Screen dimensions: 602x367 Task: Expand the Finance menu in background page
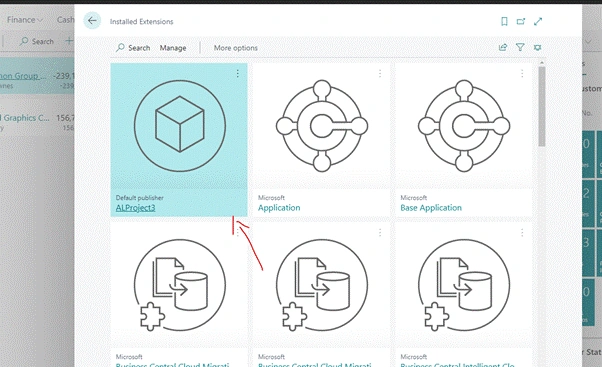pos(25,20)
